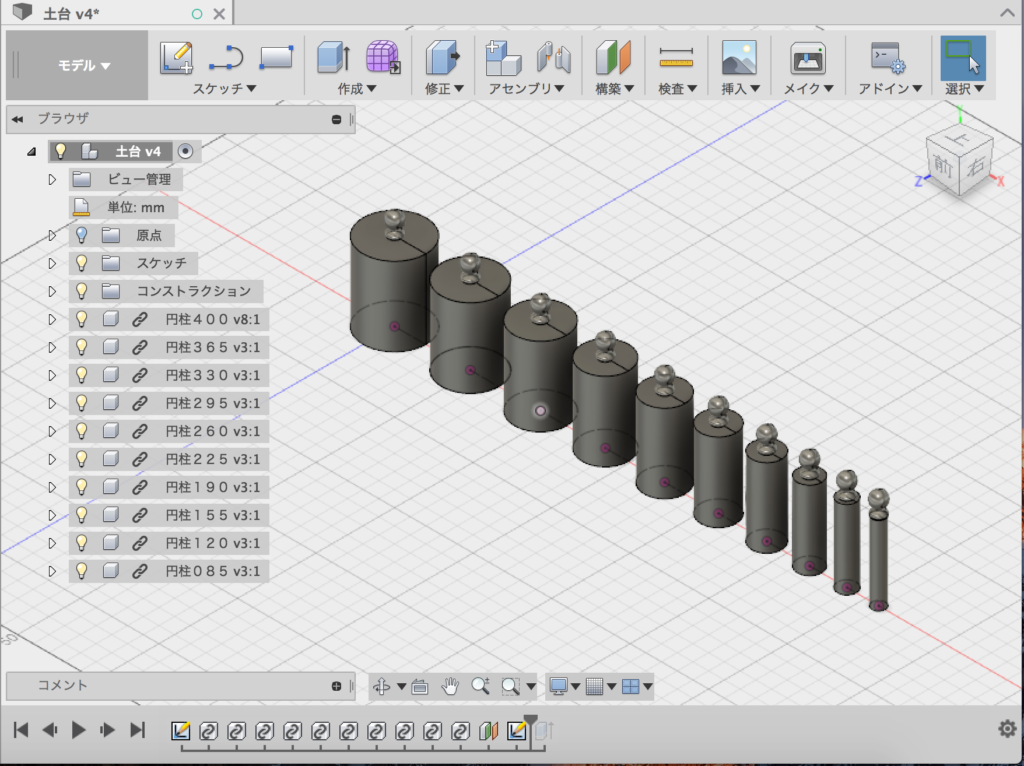Click the first sketch feature in timeline
This screenshot has width=1024, height=766.
tap(181, 730)
